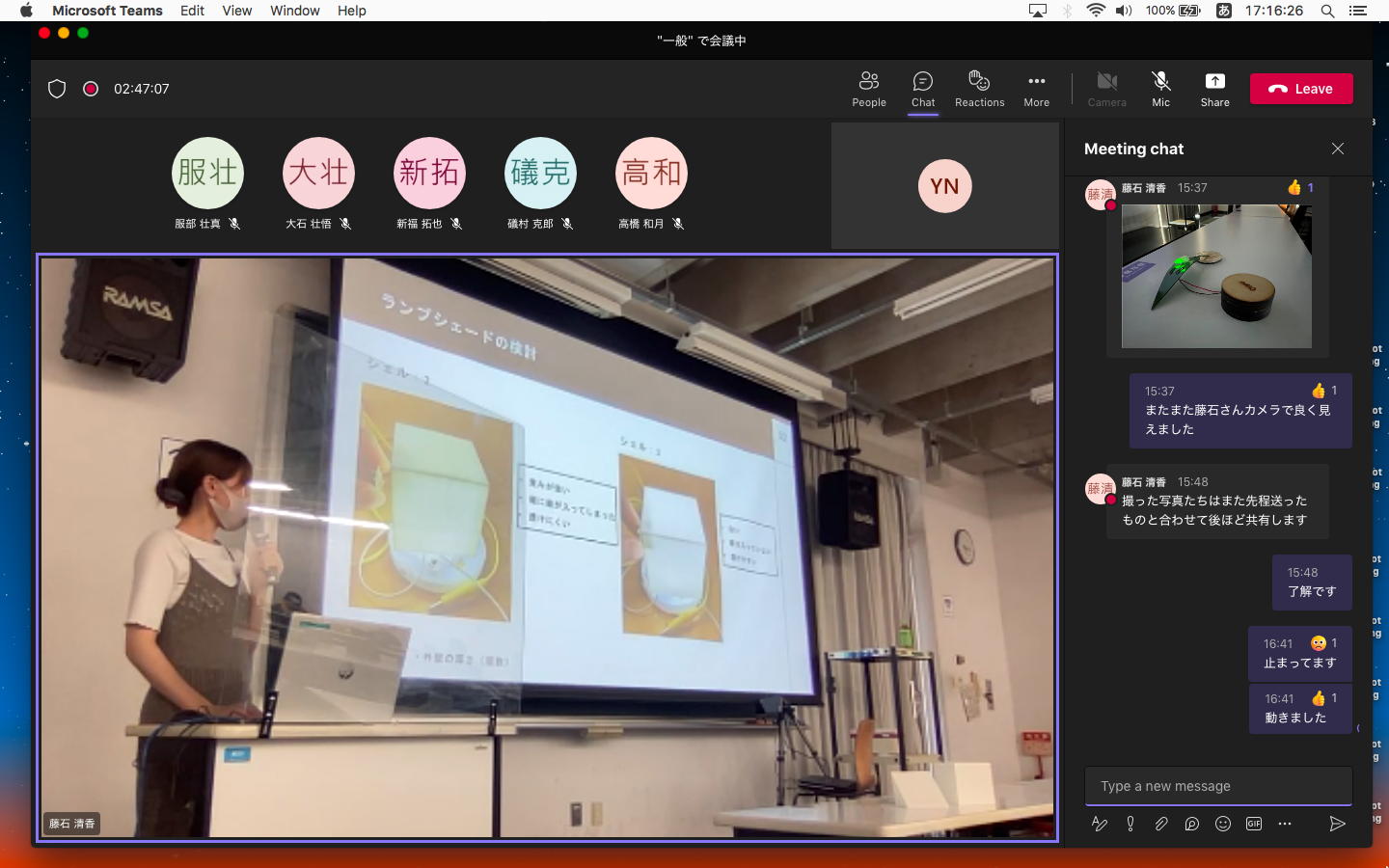1389x868 pixels.
Task: Open the AirPlay display menu
Action: 1038,11
